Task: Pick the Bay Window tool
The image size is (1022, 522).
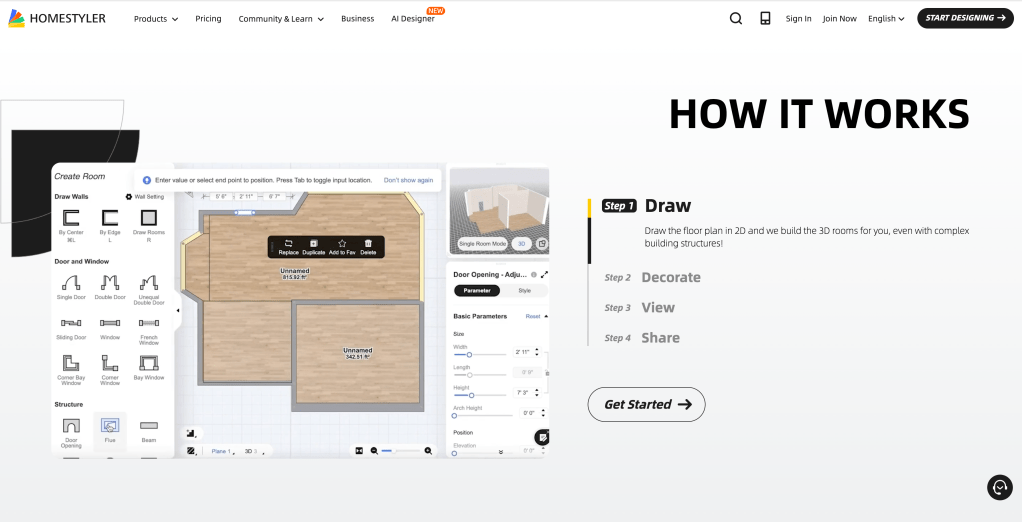Action: point(148,366)
